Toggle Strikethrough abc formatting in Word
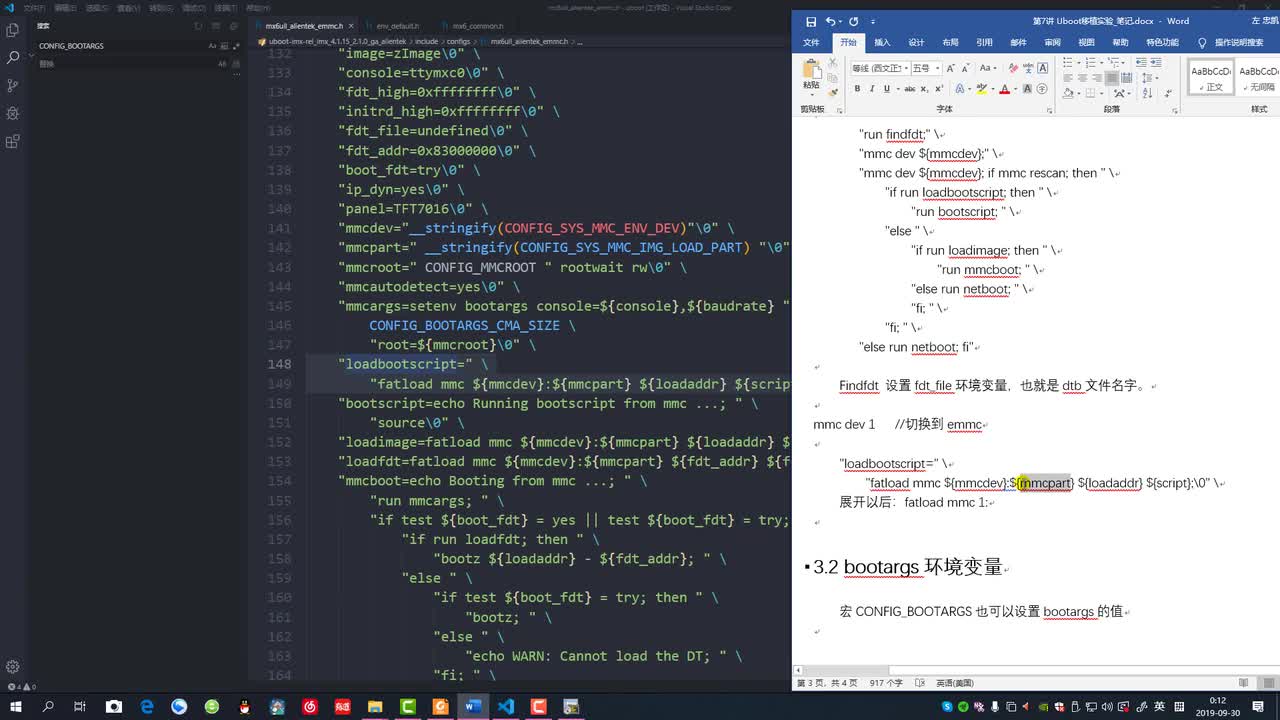Viewport: 1280px width, 720px height. point(910,88)
